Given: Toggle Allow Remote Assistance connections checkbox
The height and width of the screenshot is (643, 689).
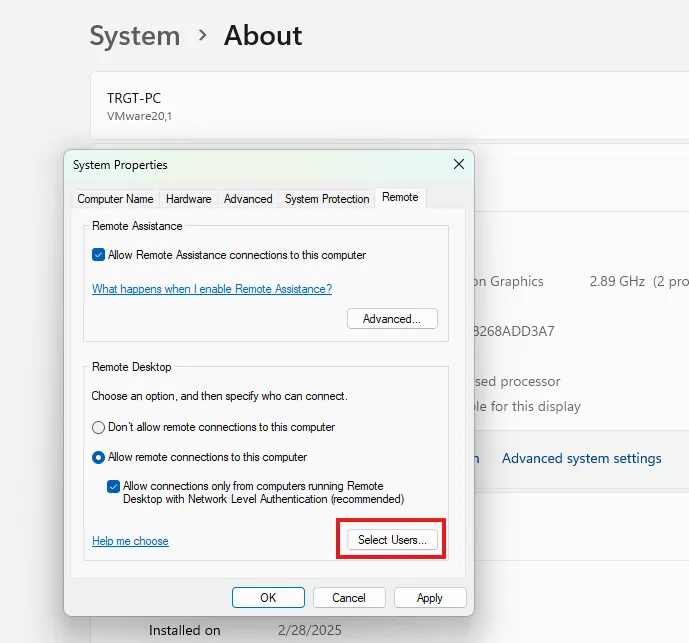Looking at the screenshot, I should pyautogui.click(x=98, y=255).
